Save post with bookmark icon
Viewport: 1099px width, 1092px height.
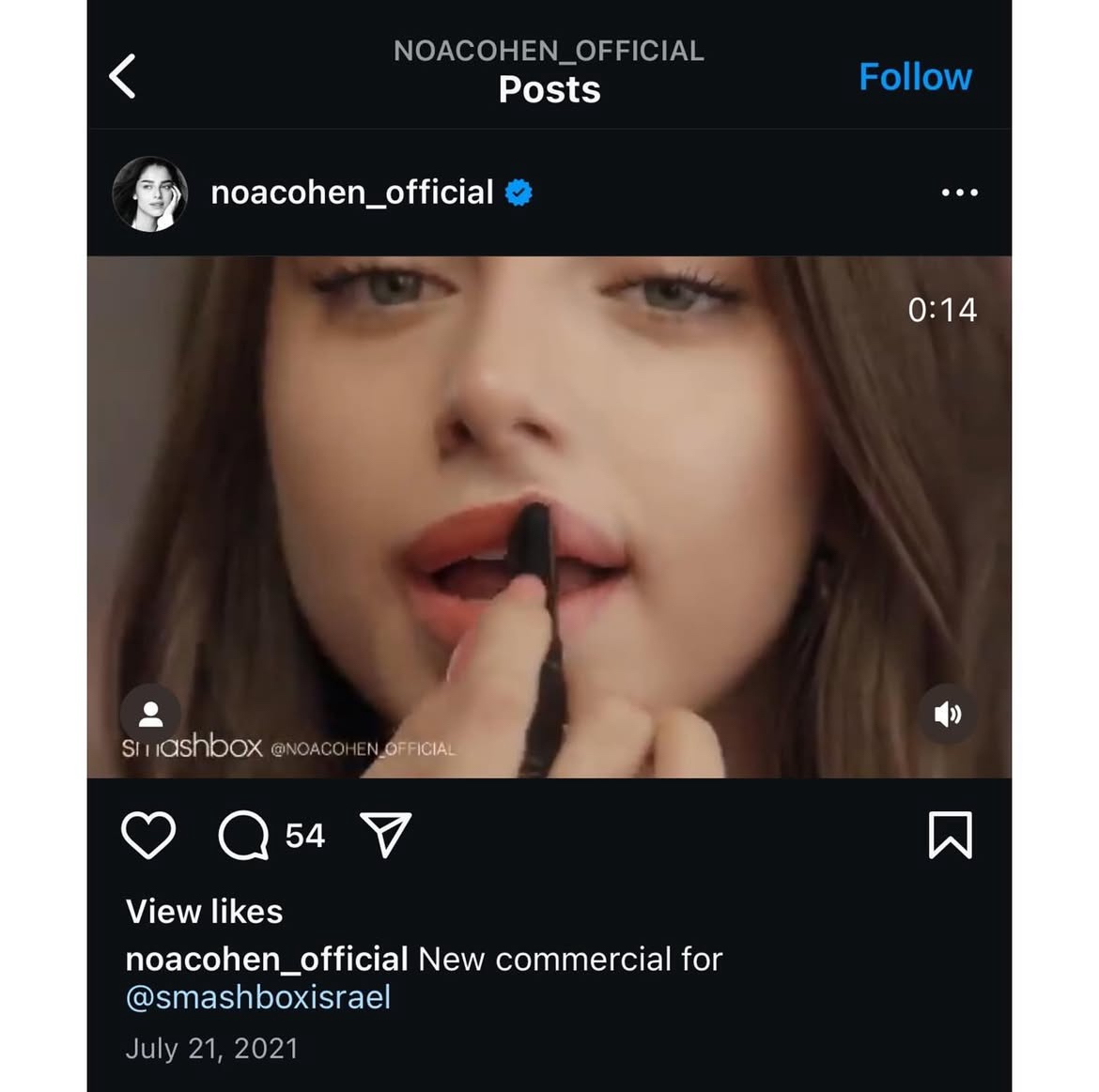tap(951, 835)
